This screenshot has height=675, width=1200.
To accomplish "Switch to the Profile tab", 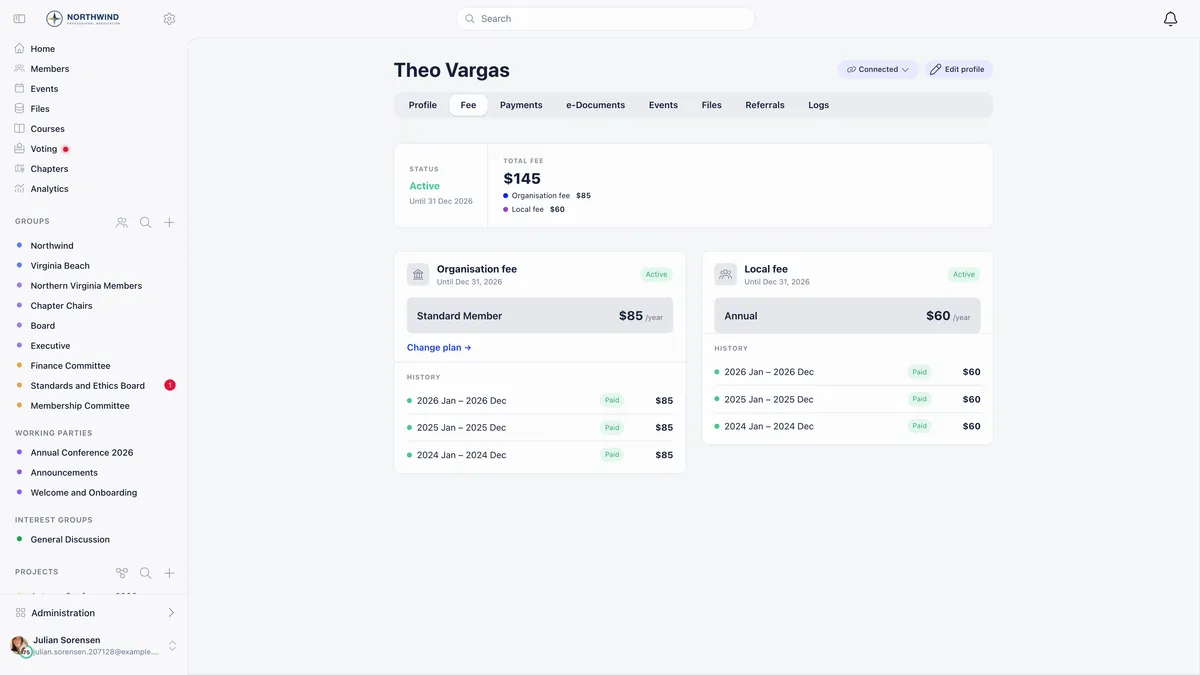I will (x=423, y=105).
